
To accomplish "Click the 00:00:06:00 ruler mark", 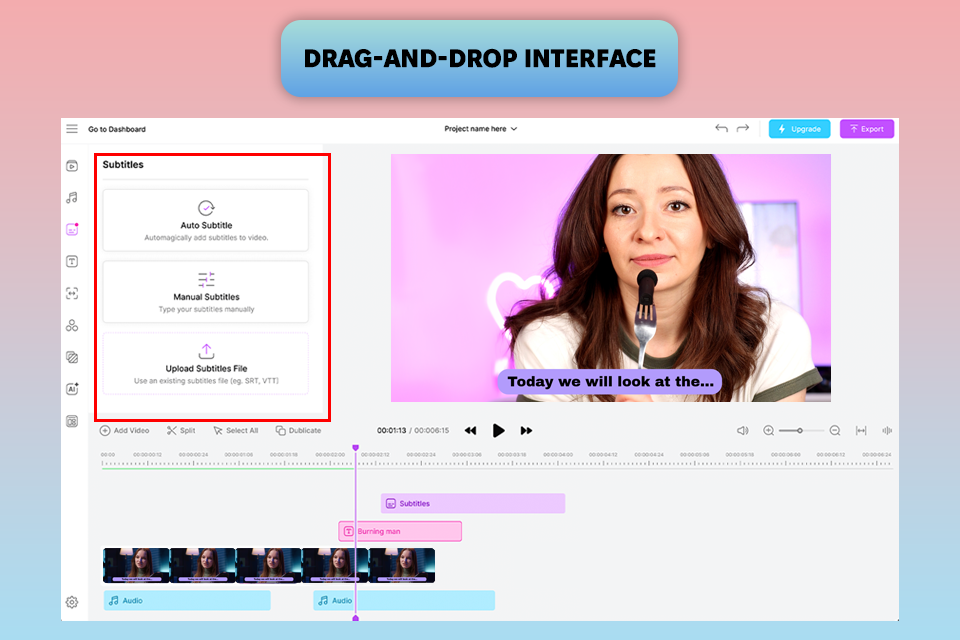I will tap(786, 454).
